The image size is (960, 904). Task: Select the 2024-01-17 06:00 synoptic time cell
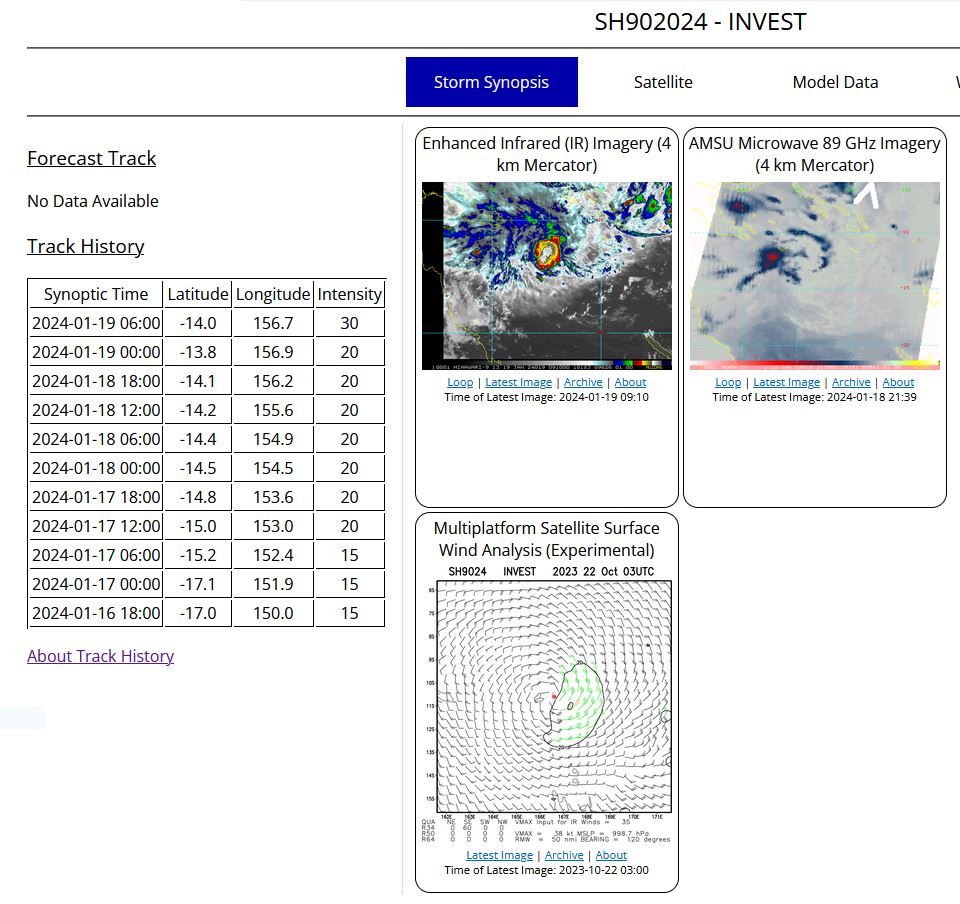96,555
